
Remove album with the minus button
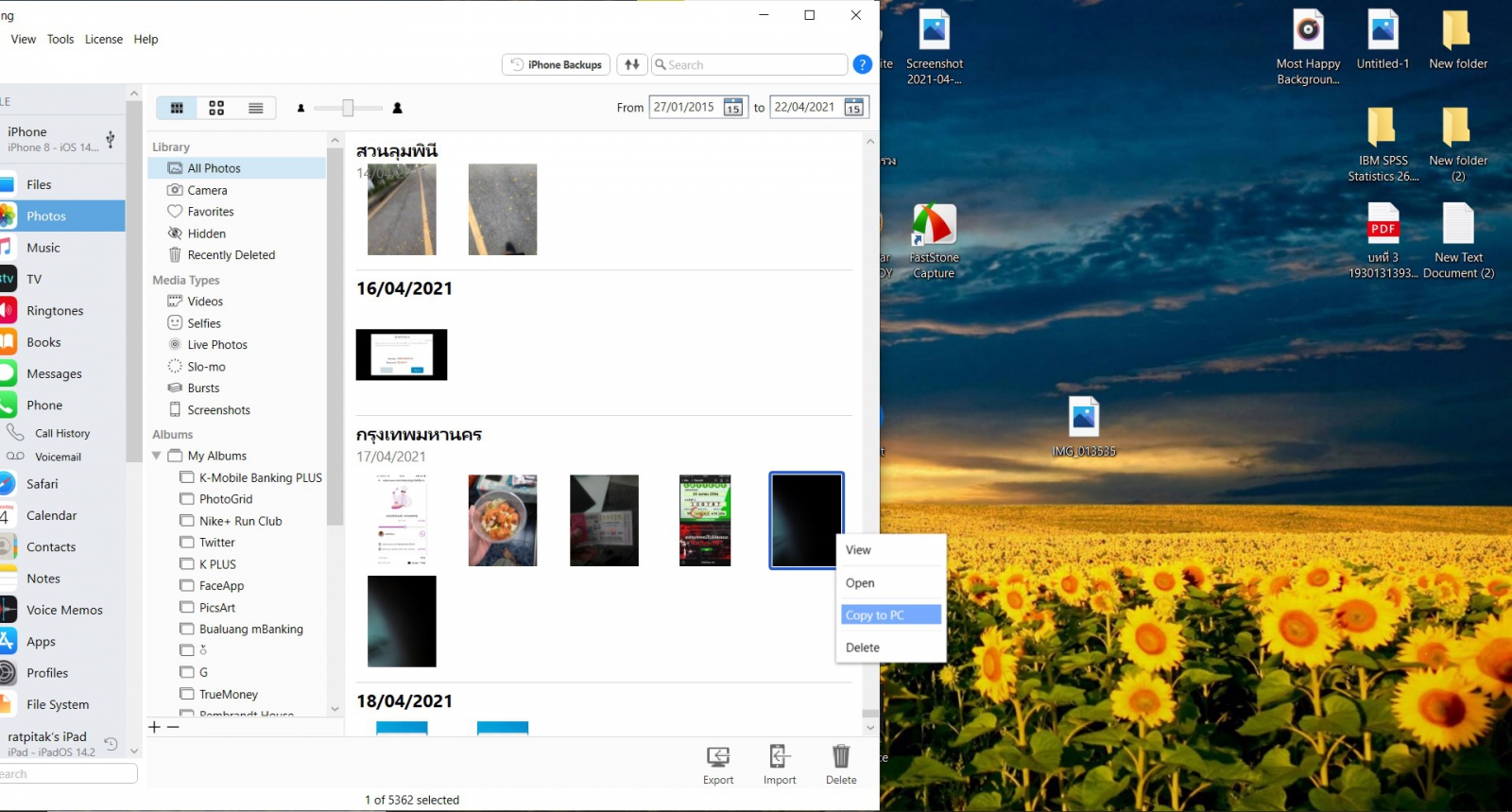tap(173, 727)
